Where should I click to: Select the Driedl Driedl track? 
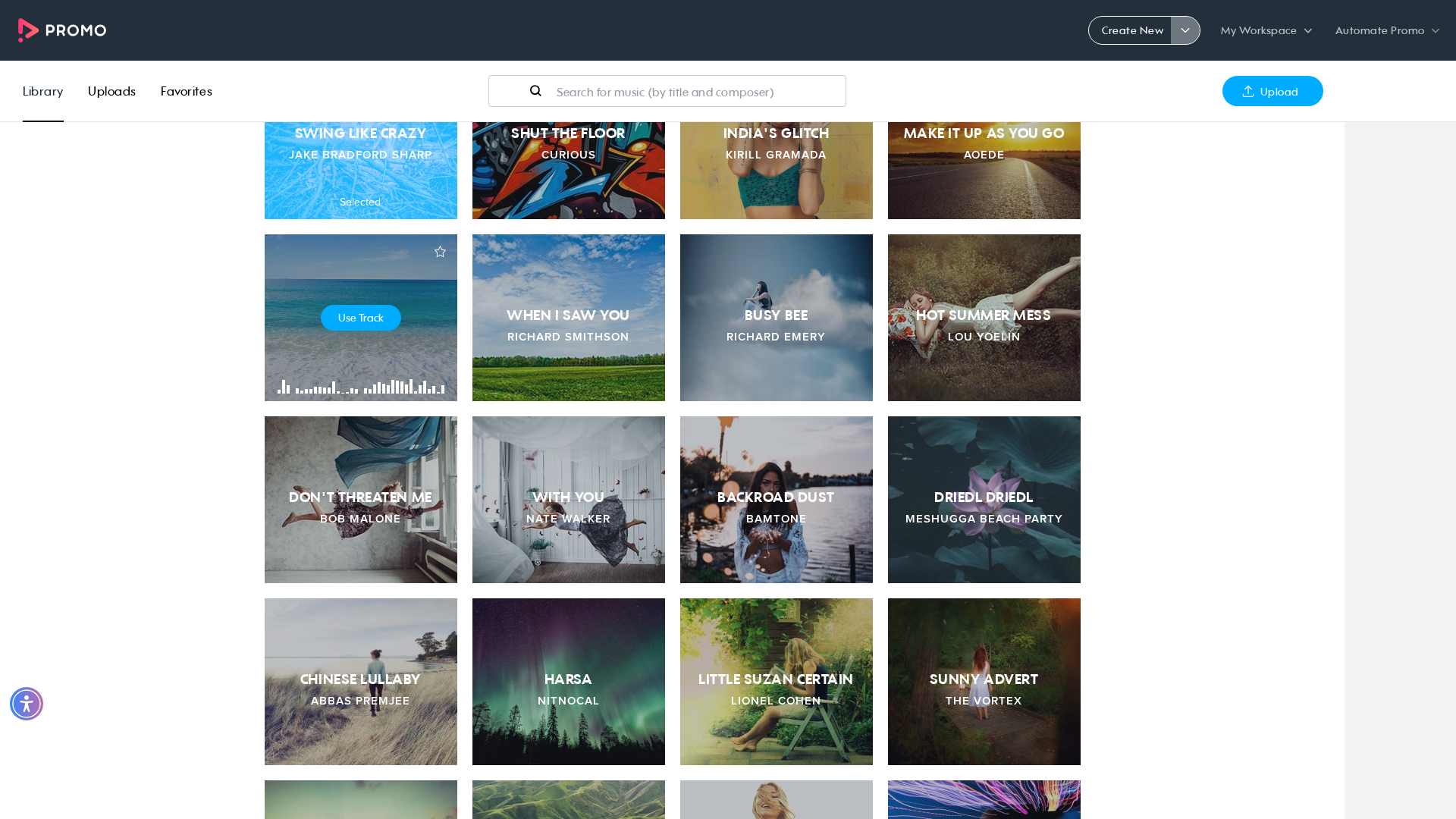[x=984, y=500]
